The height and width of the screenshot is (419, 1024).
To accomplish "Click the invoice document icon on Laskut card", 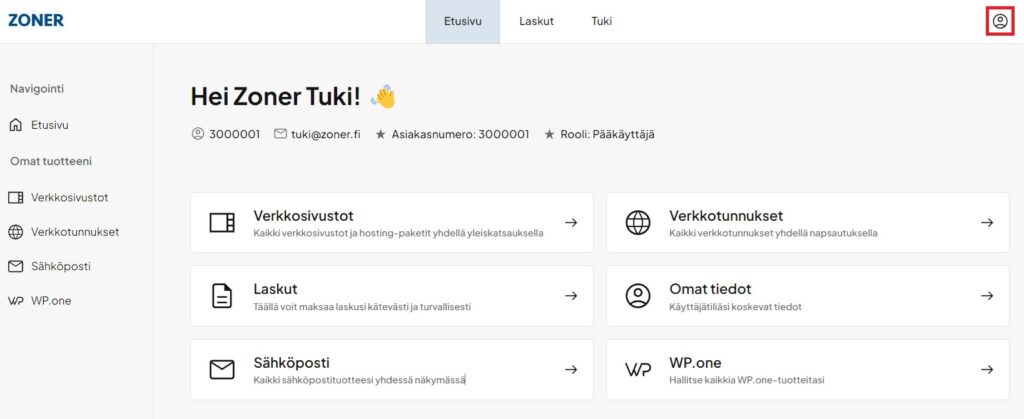I will (x=222, y=296).
